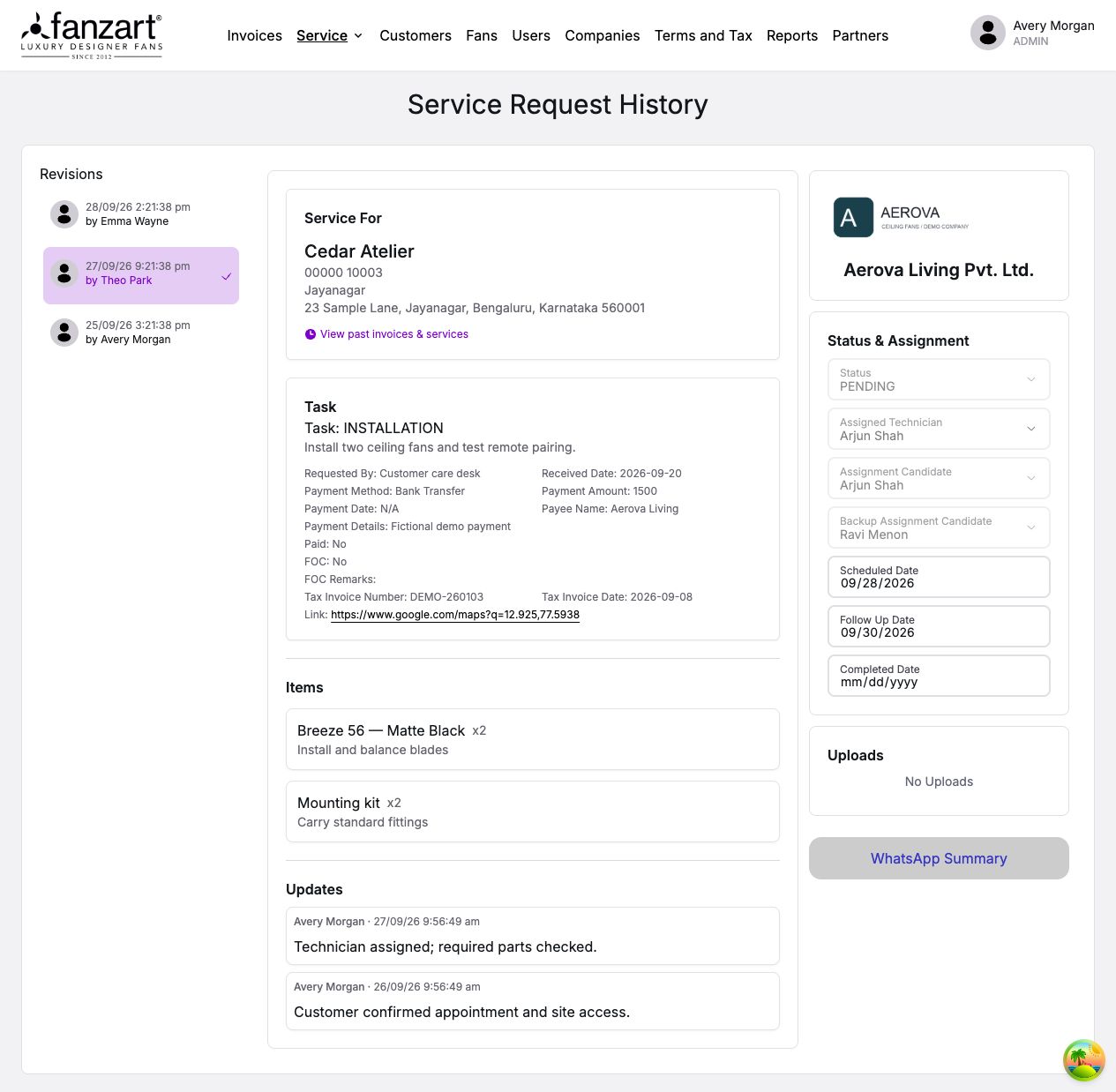Click the clock icon beside View past invoices

coord(311,334)
